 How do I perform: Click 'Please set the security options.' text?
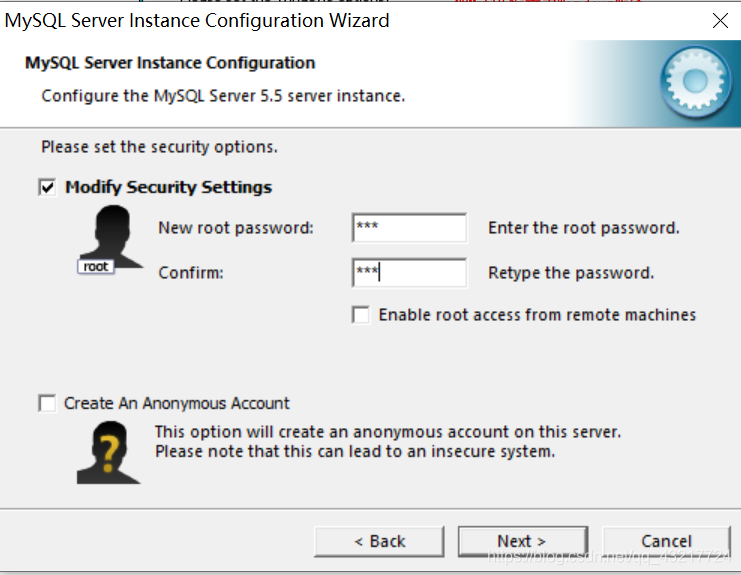click(159, 147)
